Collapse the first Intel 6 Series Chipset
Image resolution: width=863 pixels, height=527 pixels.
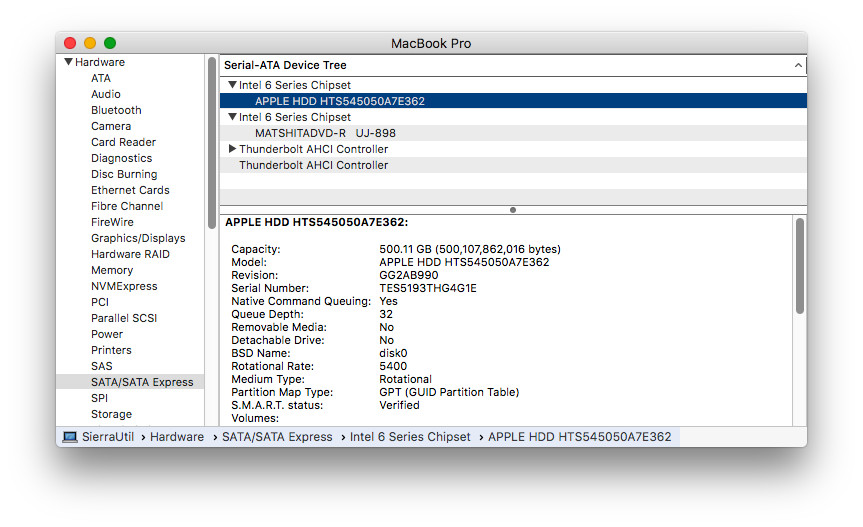[232, 85]
